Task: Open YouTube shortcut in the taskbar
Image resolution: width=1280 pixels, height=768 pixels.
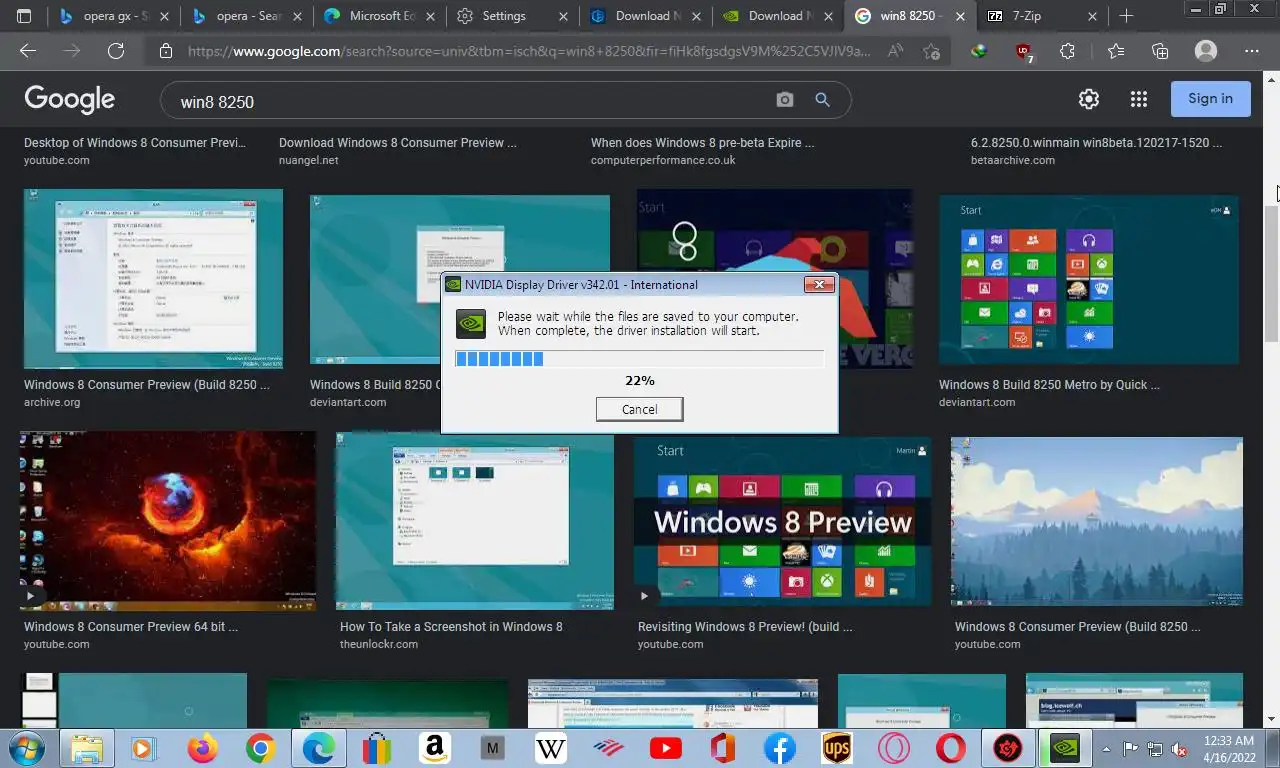Action: tap(665, 748)
